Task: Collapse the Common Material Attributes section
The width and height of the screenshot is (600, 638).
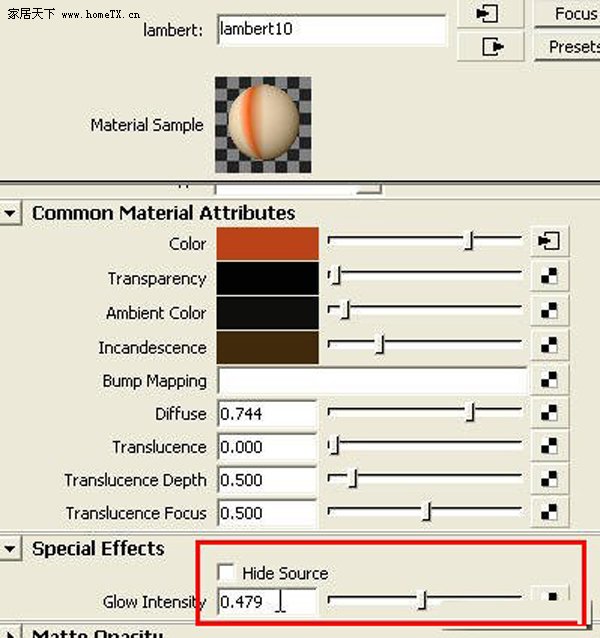Action: [10, 213]
